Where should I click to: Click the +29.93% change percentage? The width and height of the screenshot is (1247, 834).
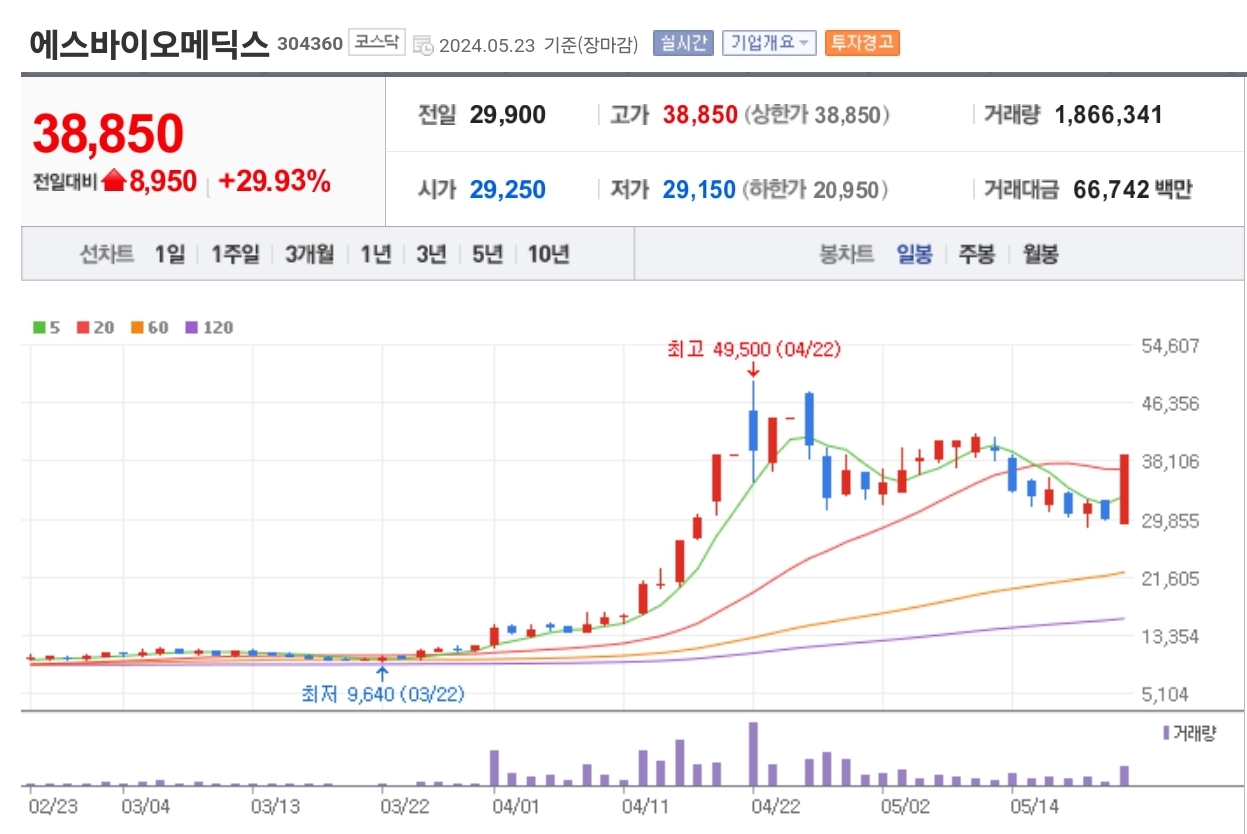pyautogui.click(x=274, y=181)
